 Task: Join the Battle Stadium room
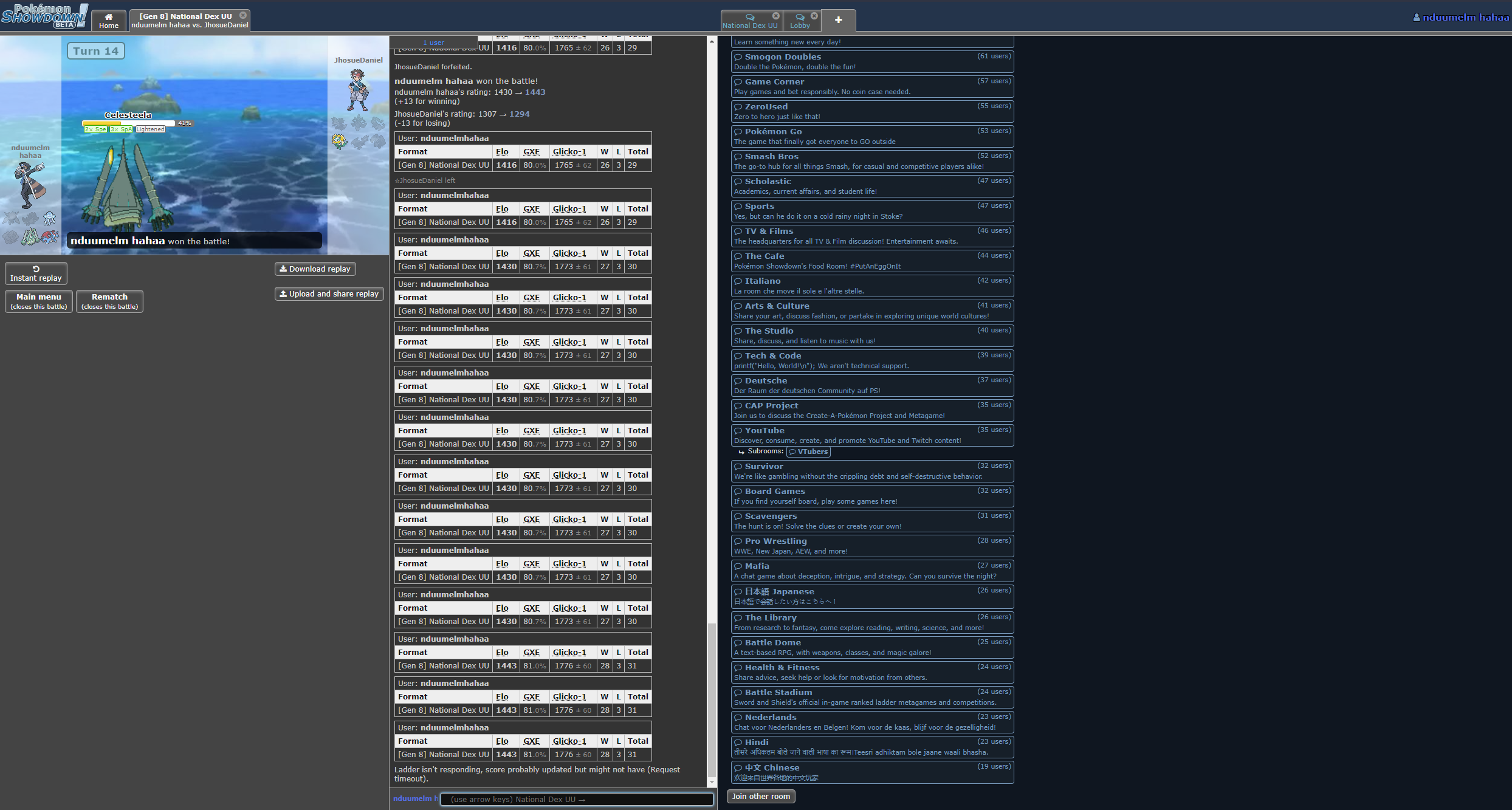[x=872, y=697]
